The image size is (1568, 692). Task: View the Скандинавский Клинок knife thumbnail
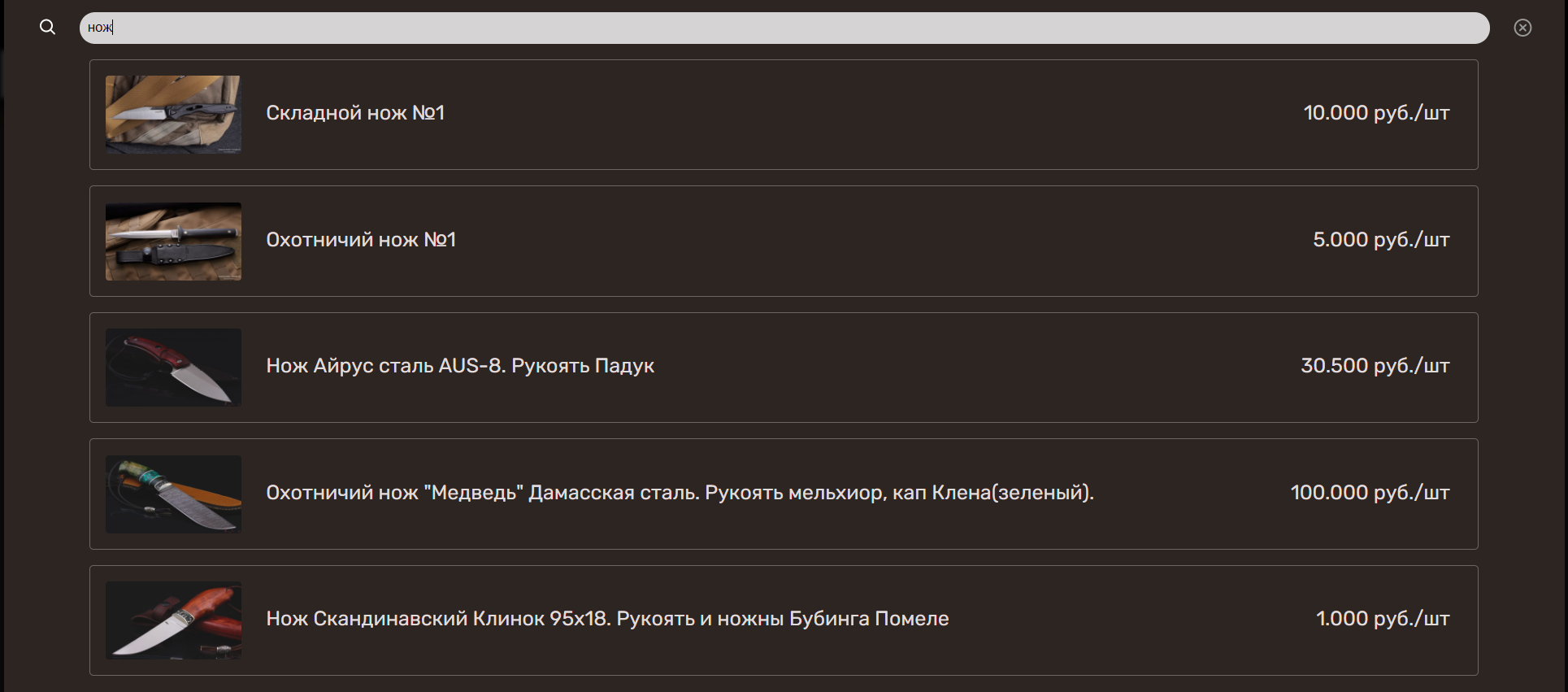(x=173, y=620)
